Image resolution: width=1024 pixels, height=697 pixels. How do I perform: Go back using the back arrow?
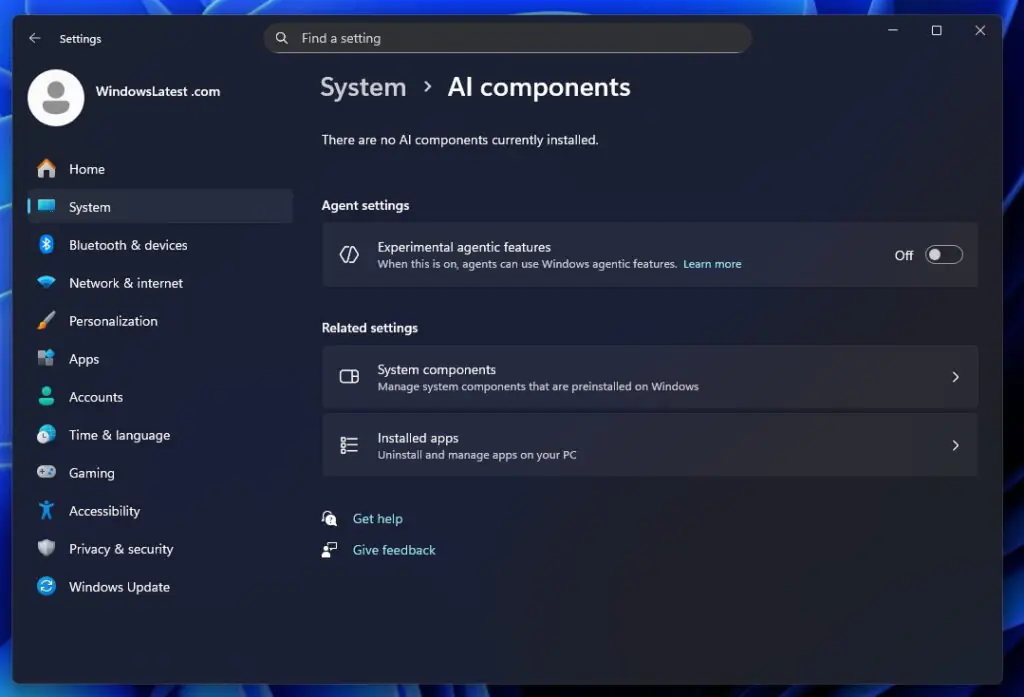[35, 38]
